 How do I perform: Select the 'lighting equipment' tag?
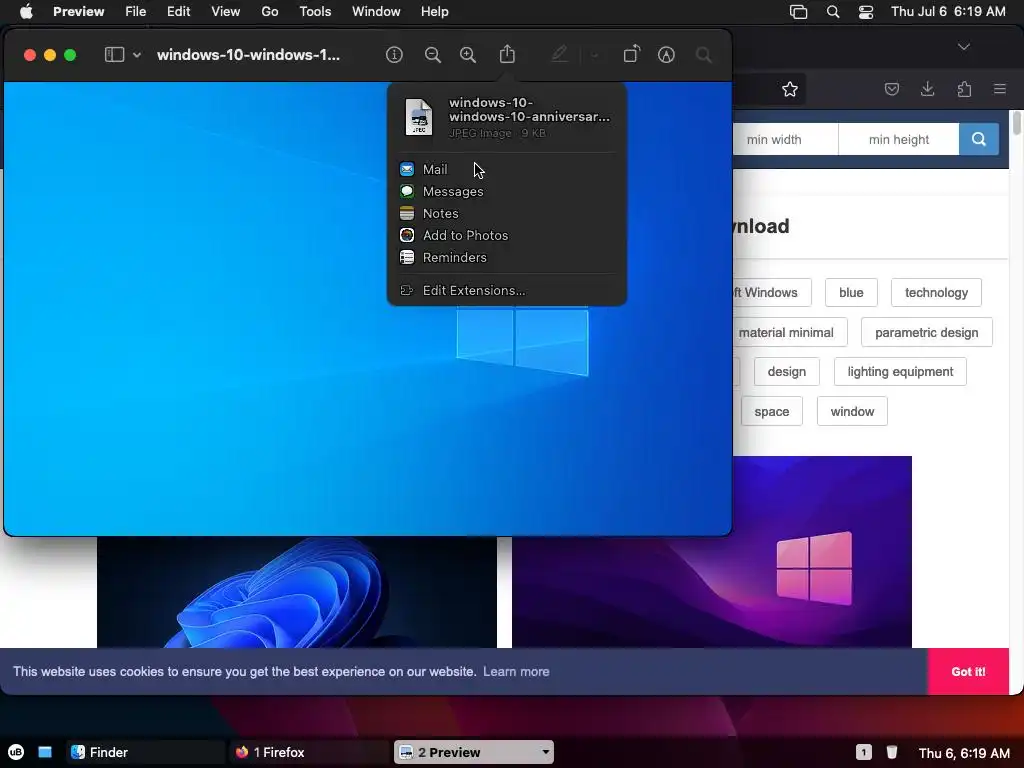900,372
